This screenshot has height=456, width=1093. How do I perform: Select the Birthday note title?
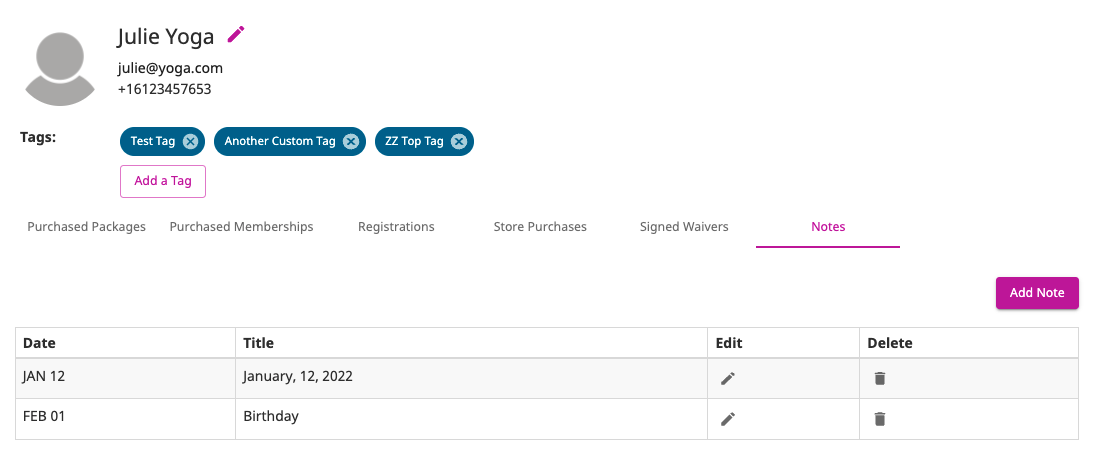click(271, 417)
